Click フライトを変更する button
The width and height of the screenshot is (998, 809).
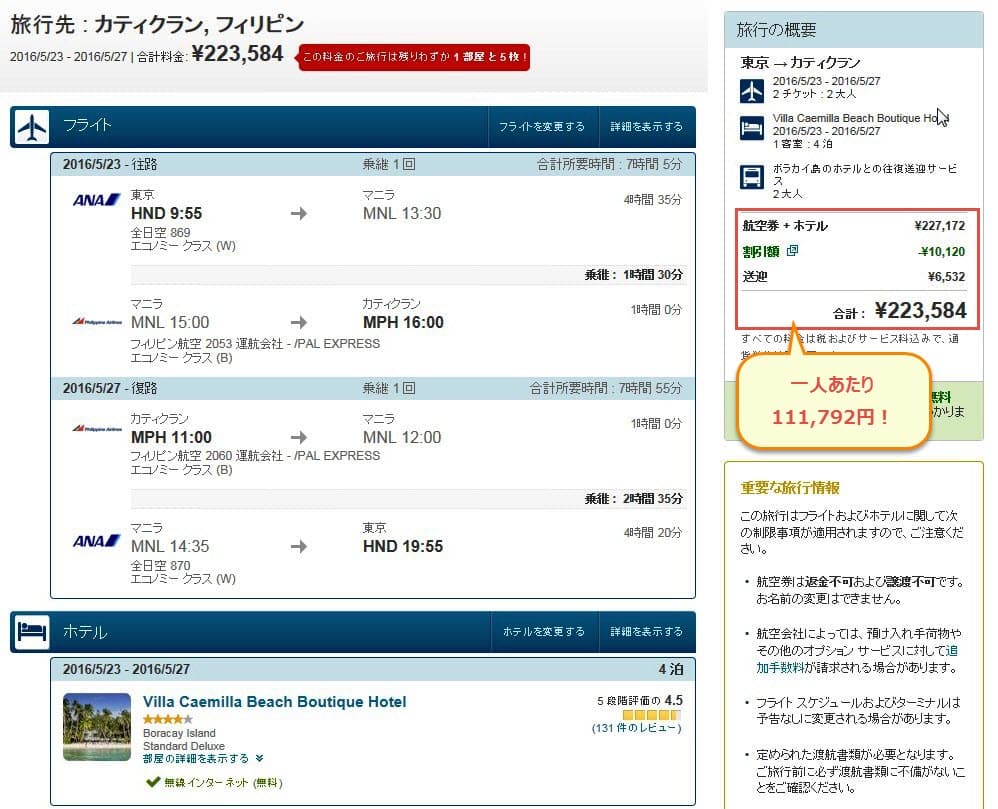click(x=542, y=127)
